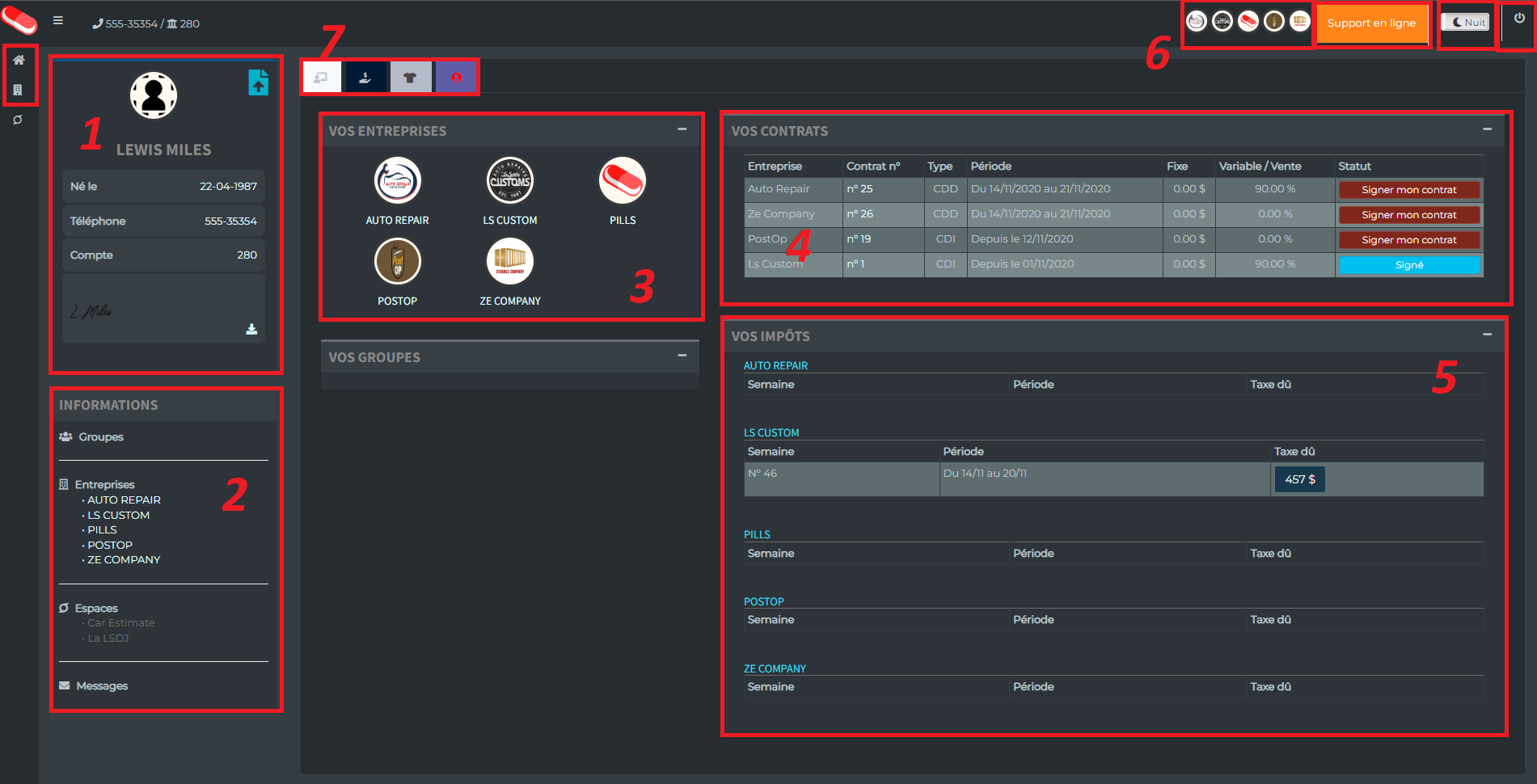The height and width of the screenshot is (784, 1537).
Task: Download the signature using the download icon
Action: (251, 329)
